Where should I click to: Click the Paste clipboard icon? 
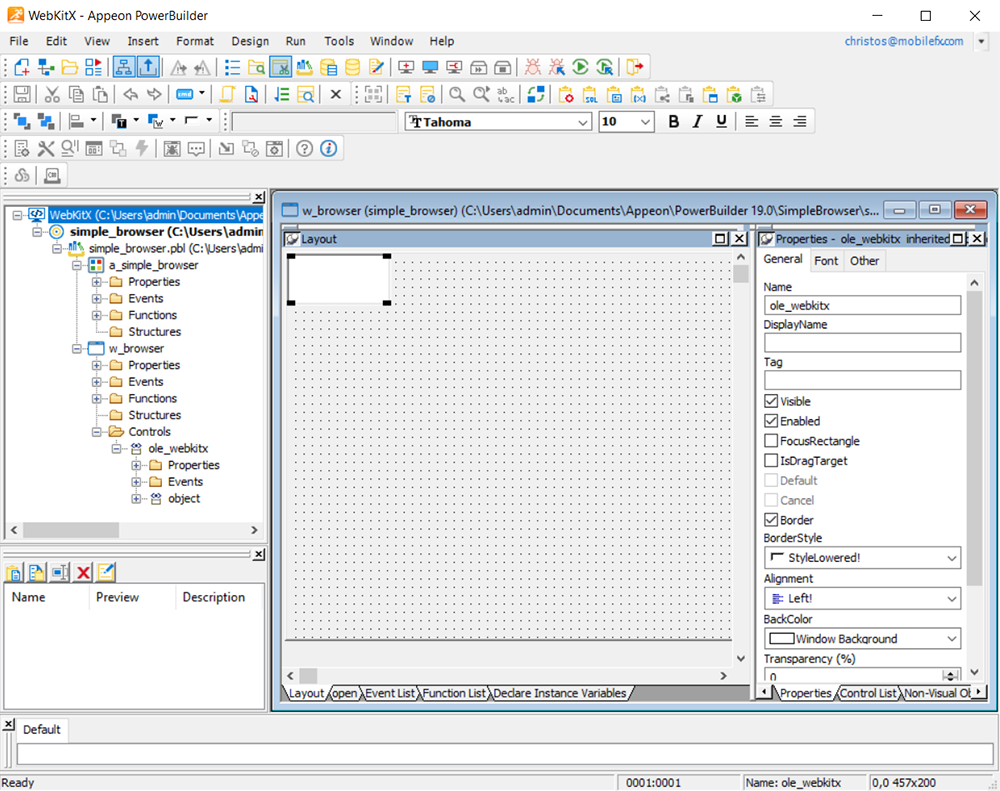(x=100, y=95)
